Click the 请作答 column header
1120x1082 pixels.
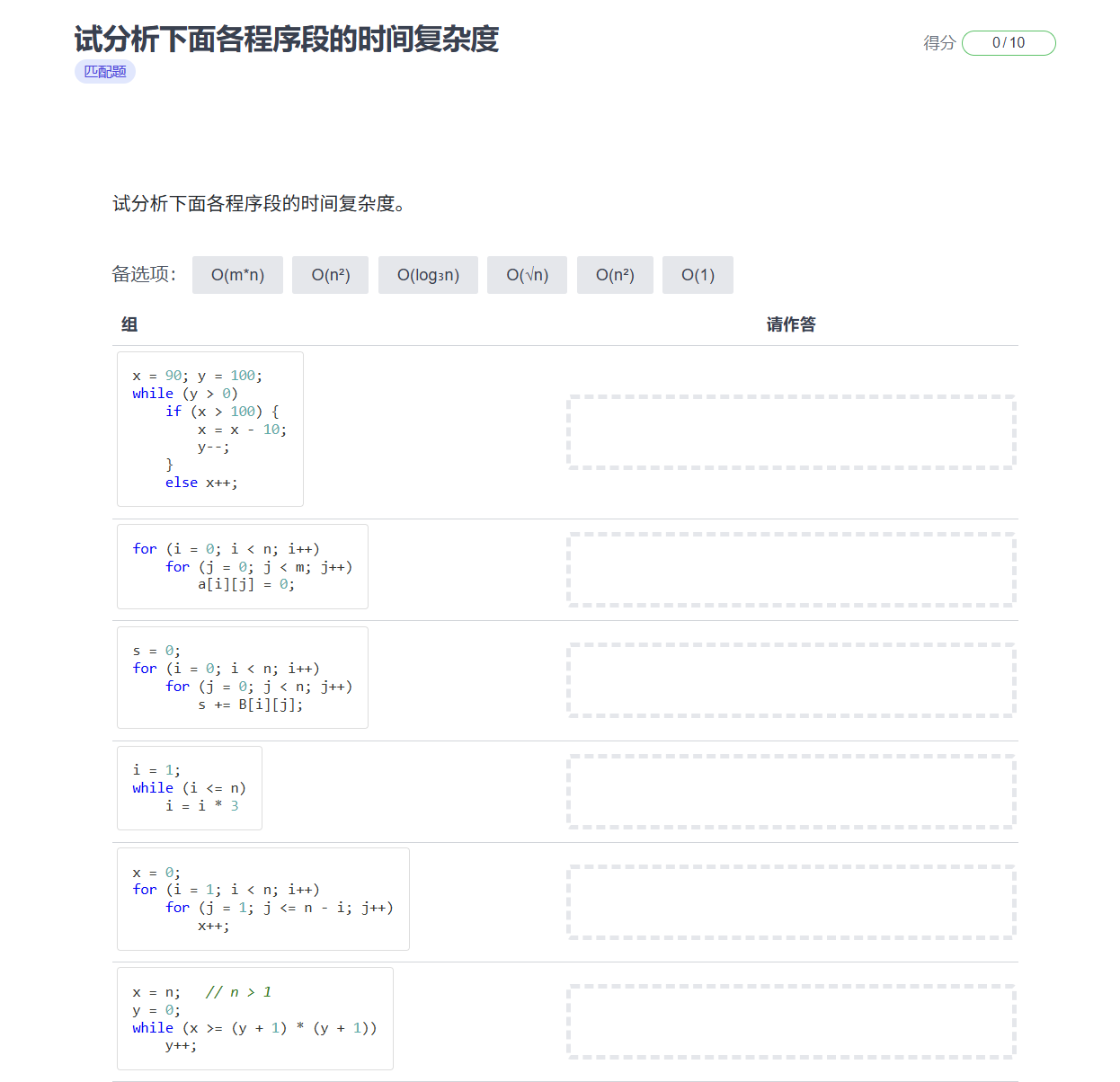point(791,324)
